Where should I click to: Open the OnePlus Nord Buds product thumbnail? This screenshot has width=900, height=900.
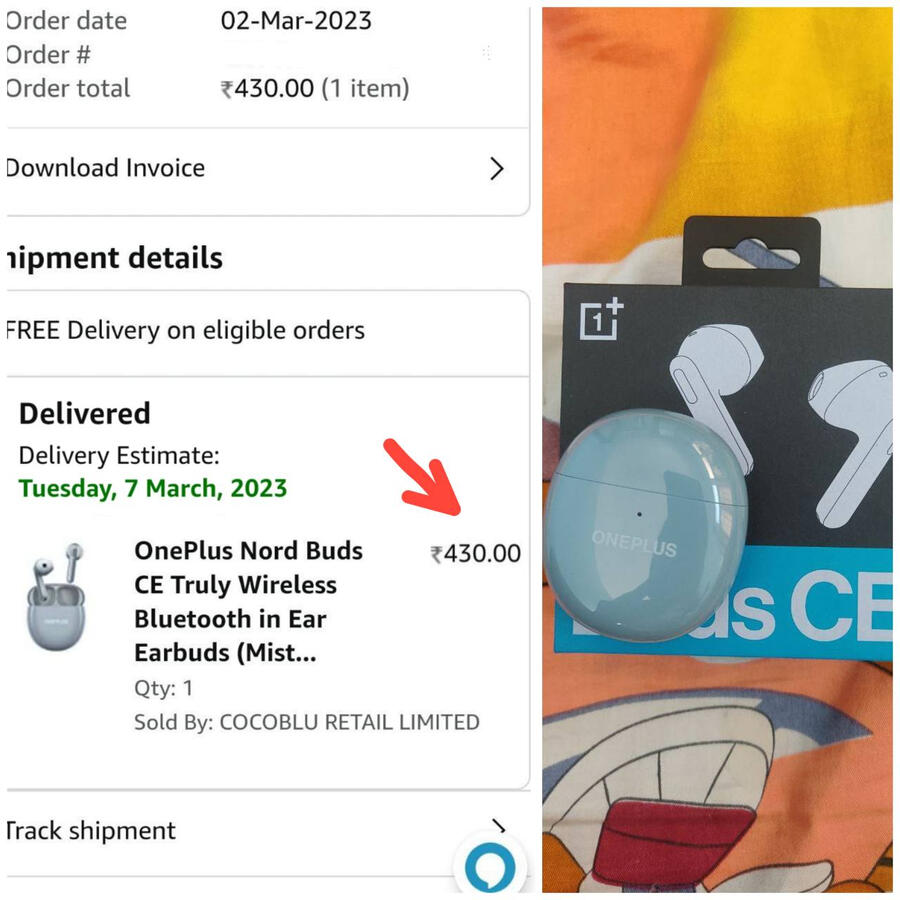[x=55, y=598]
